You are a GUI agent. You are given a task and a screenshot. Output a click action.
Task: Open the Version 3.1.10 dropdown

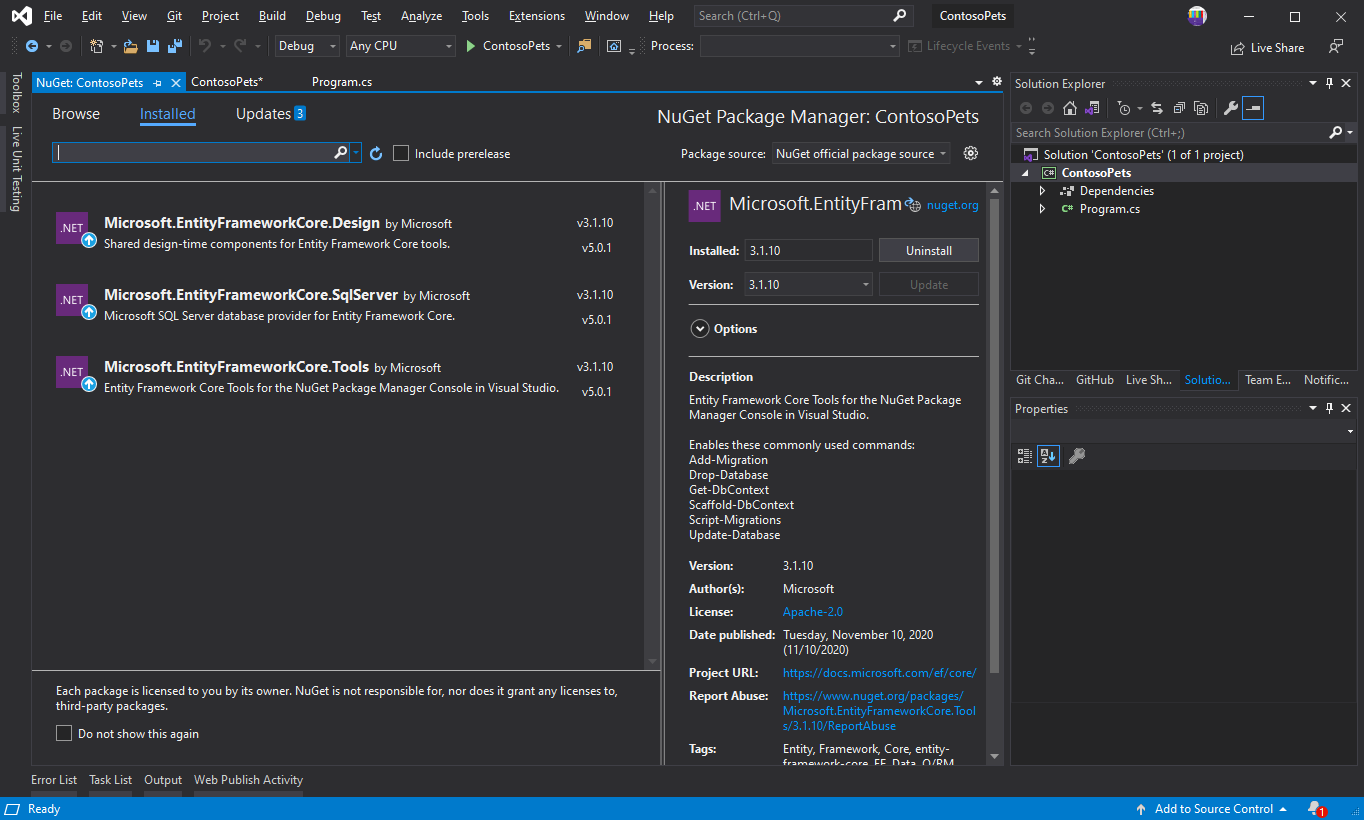coord(808,285)
